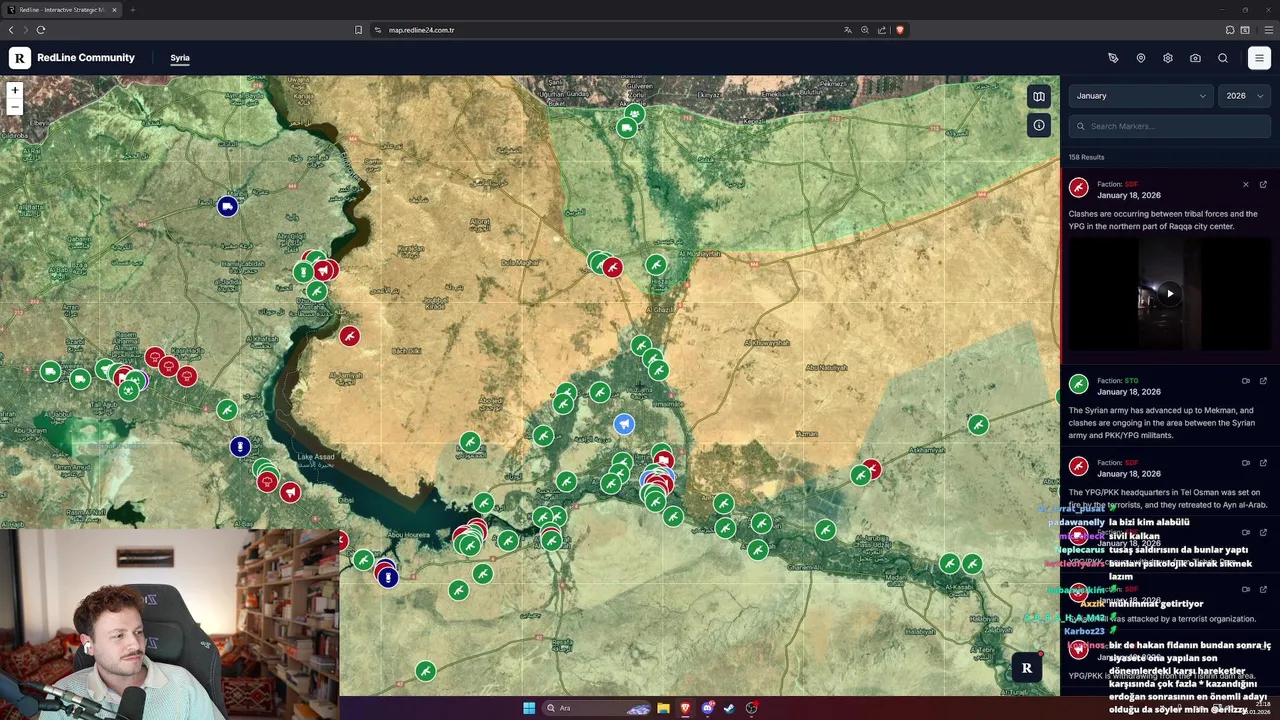The width and height of the screenshot is (1280, 720).
Task: Click the green truck marker at top north
Action: (627, 128)
